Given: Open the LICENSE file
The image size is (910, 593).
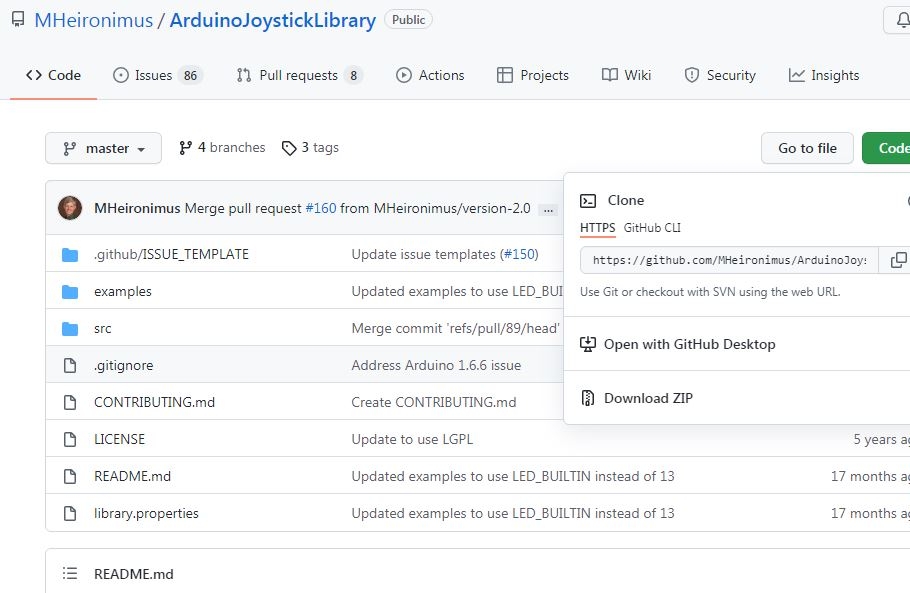Looking at the screenshot, I should point(120,439).
